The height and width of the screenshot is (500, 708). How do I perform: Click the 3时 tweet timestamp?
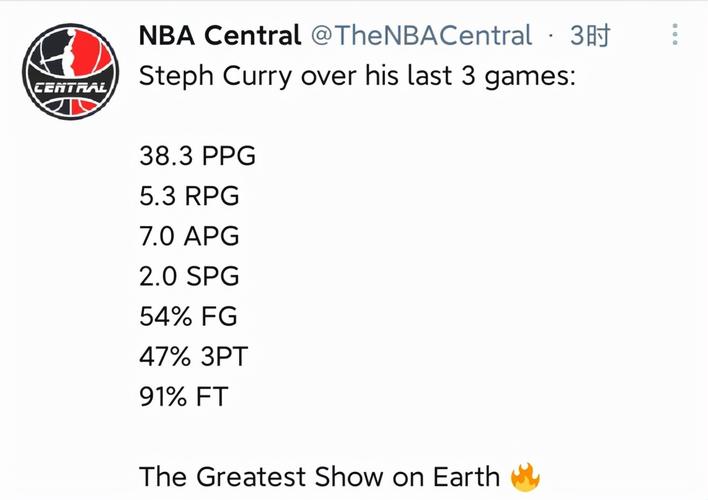tap(590, 36)
